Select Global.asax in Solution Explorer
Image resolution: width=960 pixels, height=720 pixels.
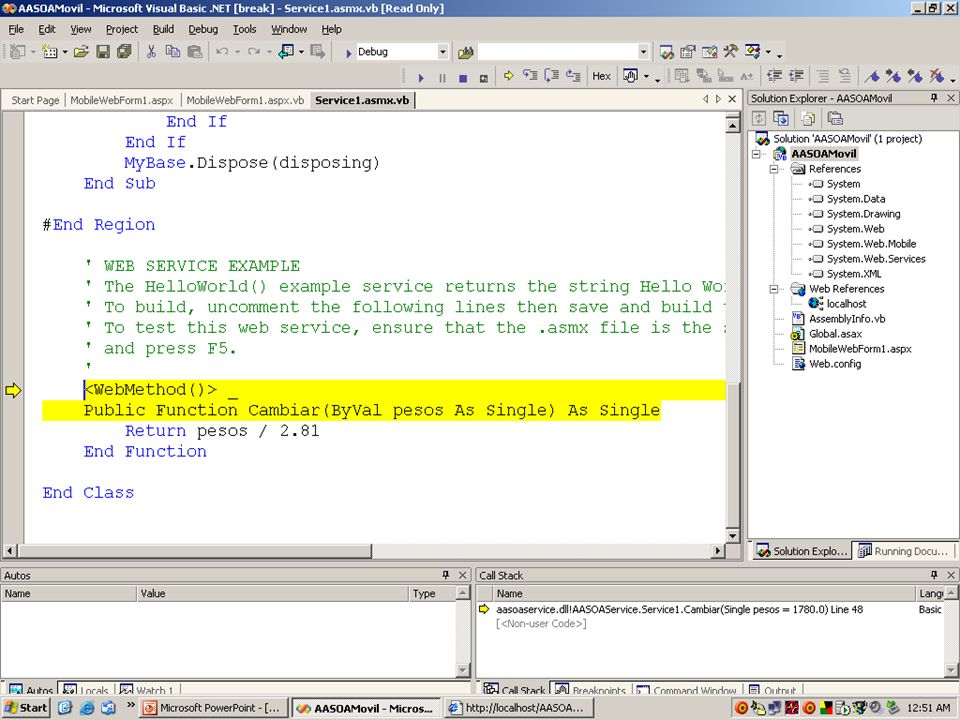click(x=835, y=334)
